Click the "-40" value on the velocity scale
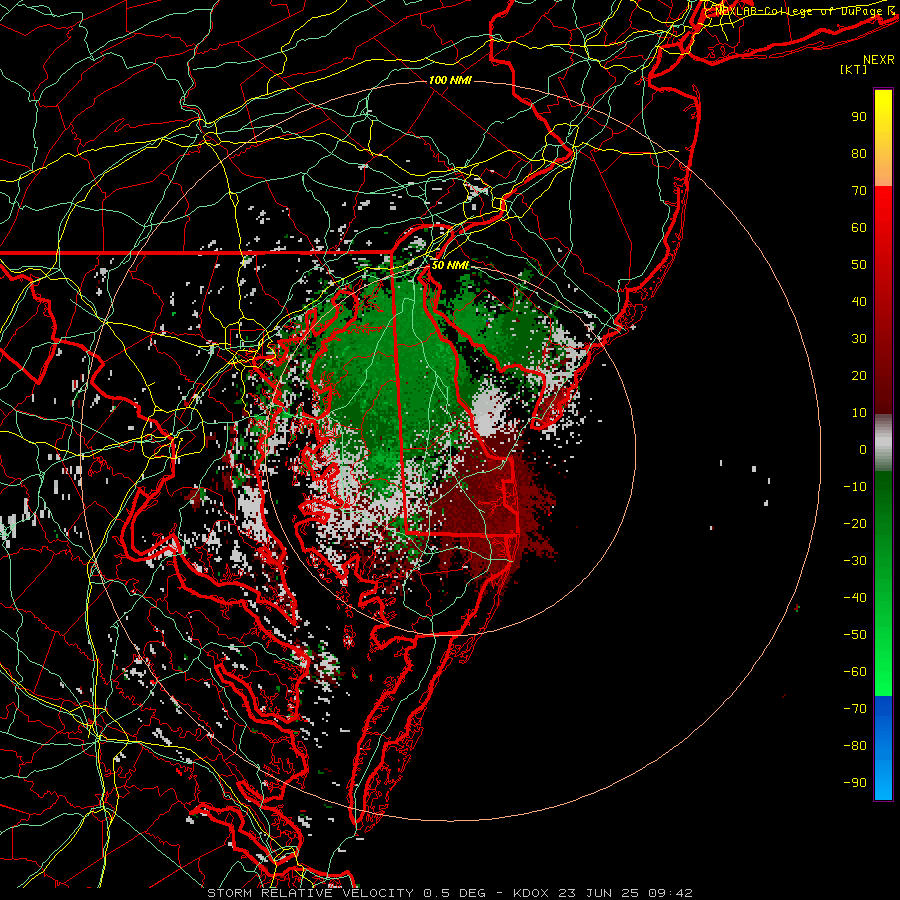900x900 pixels. tap(855, 598)
